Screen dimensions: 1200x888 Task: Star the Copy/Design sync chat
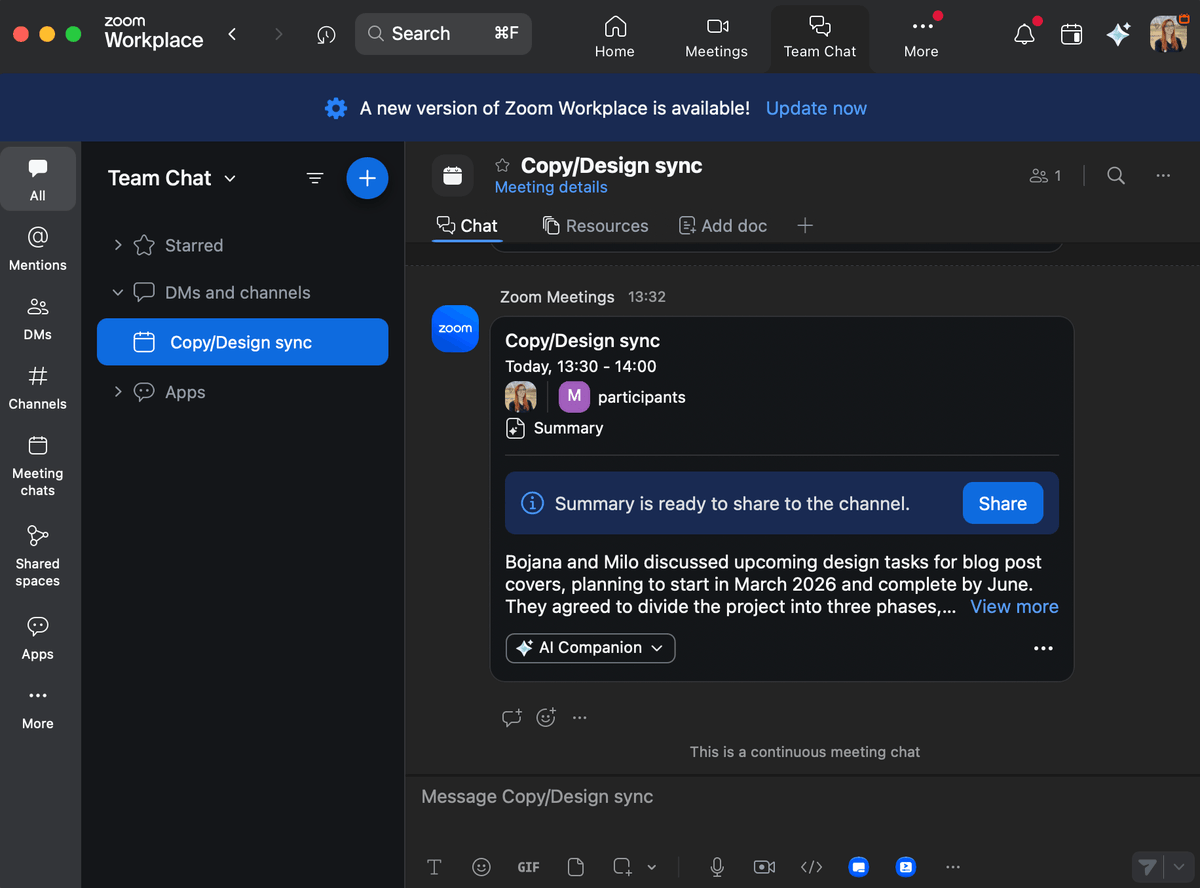click(503, 166)
